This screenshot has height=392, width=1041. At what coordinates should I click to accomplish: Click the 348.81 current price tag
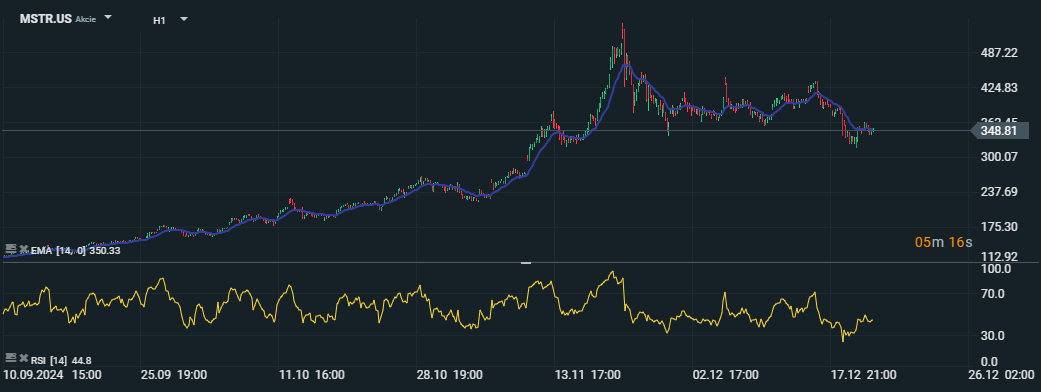pos(999,130)
